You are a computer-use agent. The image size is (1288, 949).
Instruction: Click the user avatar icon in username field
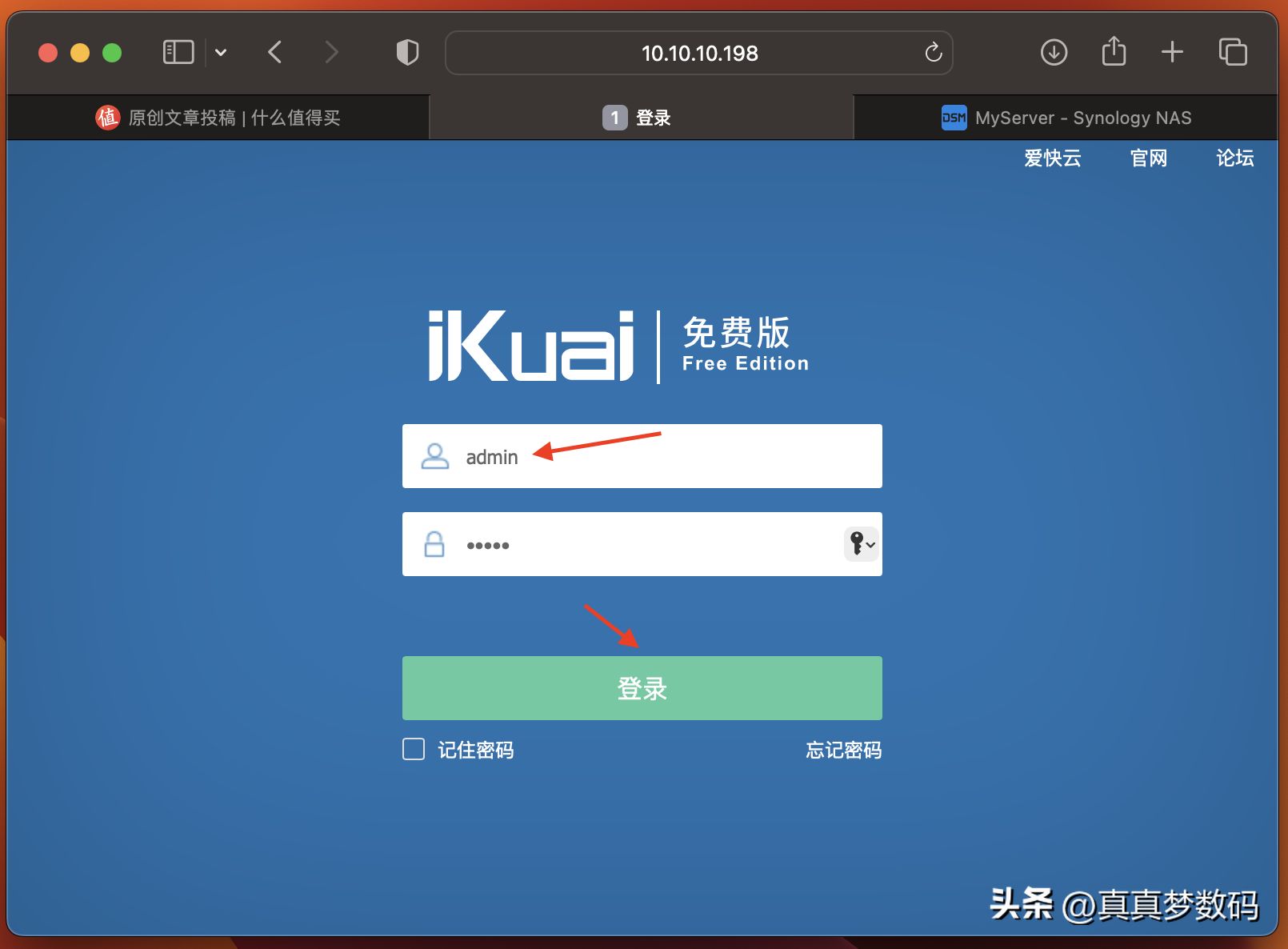435,456
